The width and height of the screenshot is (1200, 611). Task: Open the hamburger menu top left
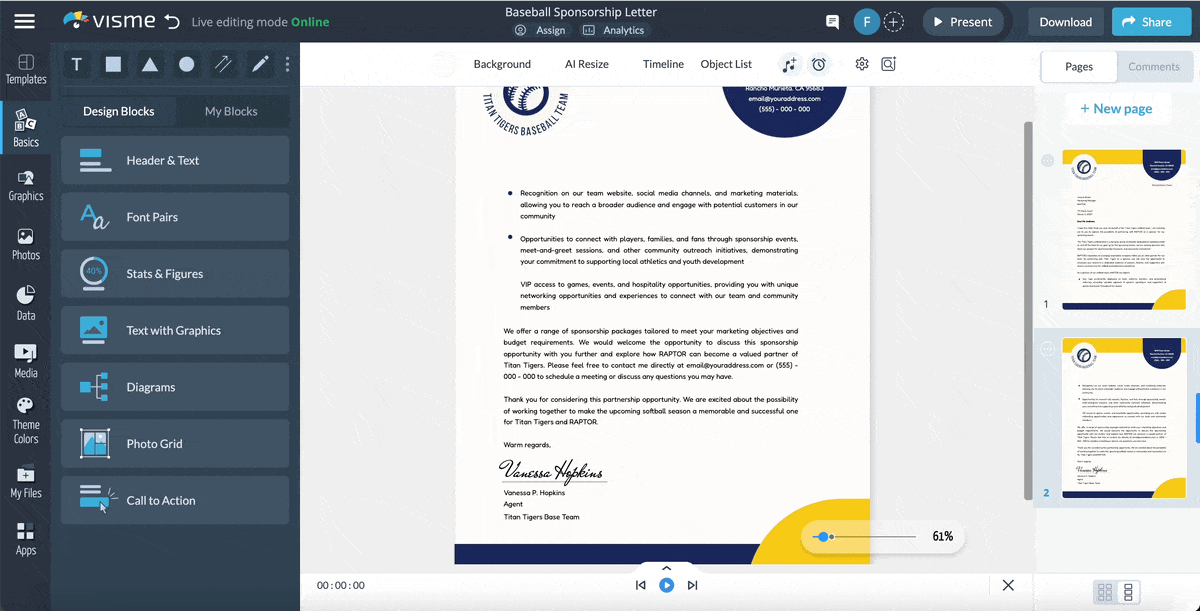(x=25, y=20)
